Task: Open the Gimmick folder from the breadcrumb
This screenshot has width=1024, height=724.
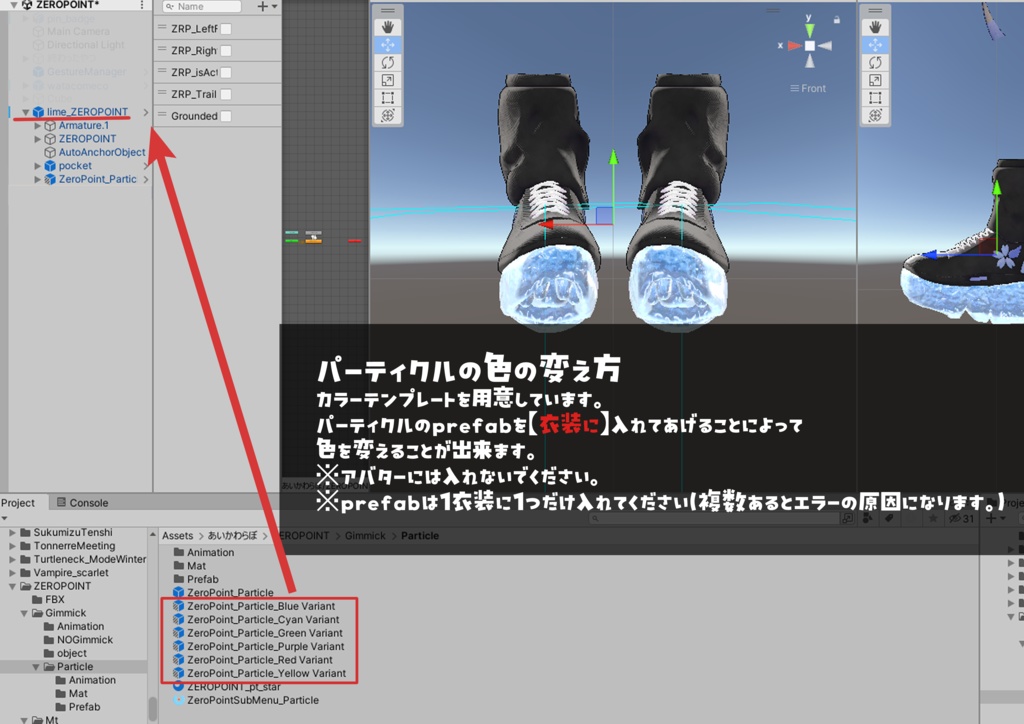Action: [366, 535]
